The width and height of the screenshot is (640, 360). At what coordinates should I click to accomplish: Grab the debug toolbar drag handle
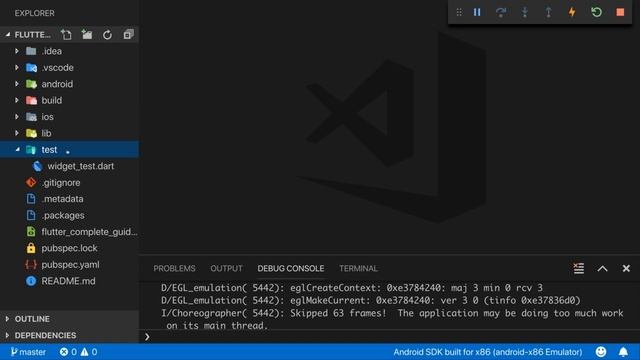(x=459, y=12)
